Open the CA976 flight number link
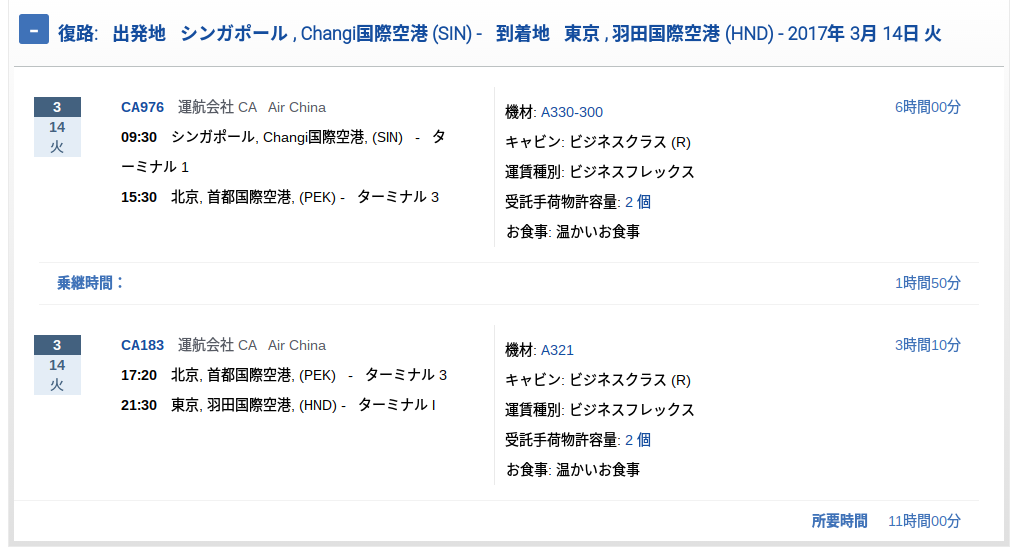The height and width of the screenshot is (553, 1013). (142, 107)
